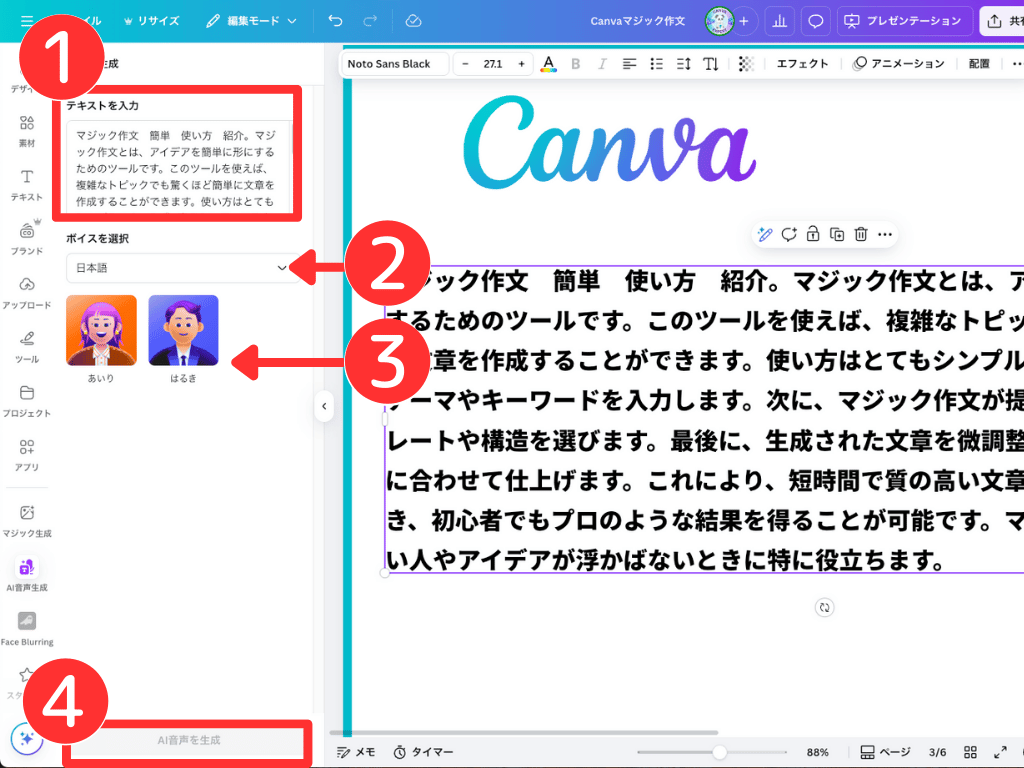Open Effects (エフェクト)
Image resolution: width=1024 pixels, height=768 pixels.
pyautogui.click(x=803, y=63)
